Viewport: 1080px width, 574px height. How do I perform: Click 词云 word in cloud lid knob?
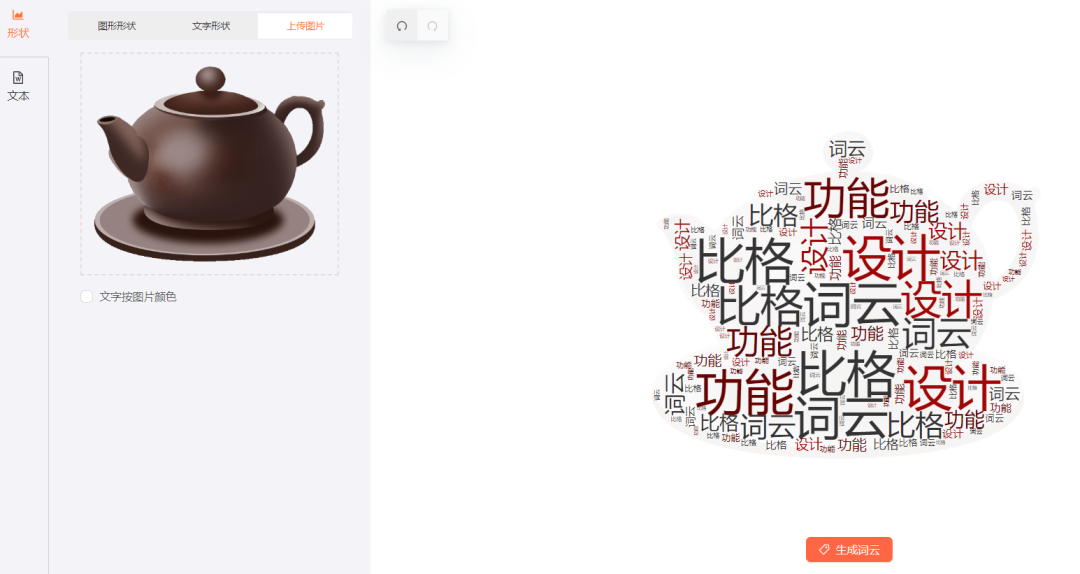847,149
